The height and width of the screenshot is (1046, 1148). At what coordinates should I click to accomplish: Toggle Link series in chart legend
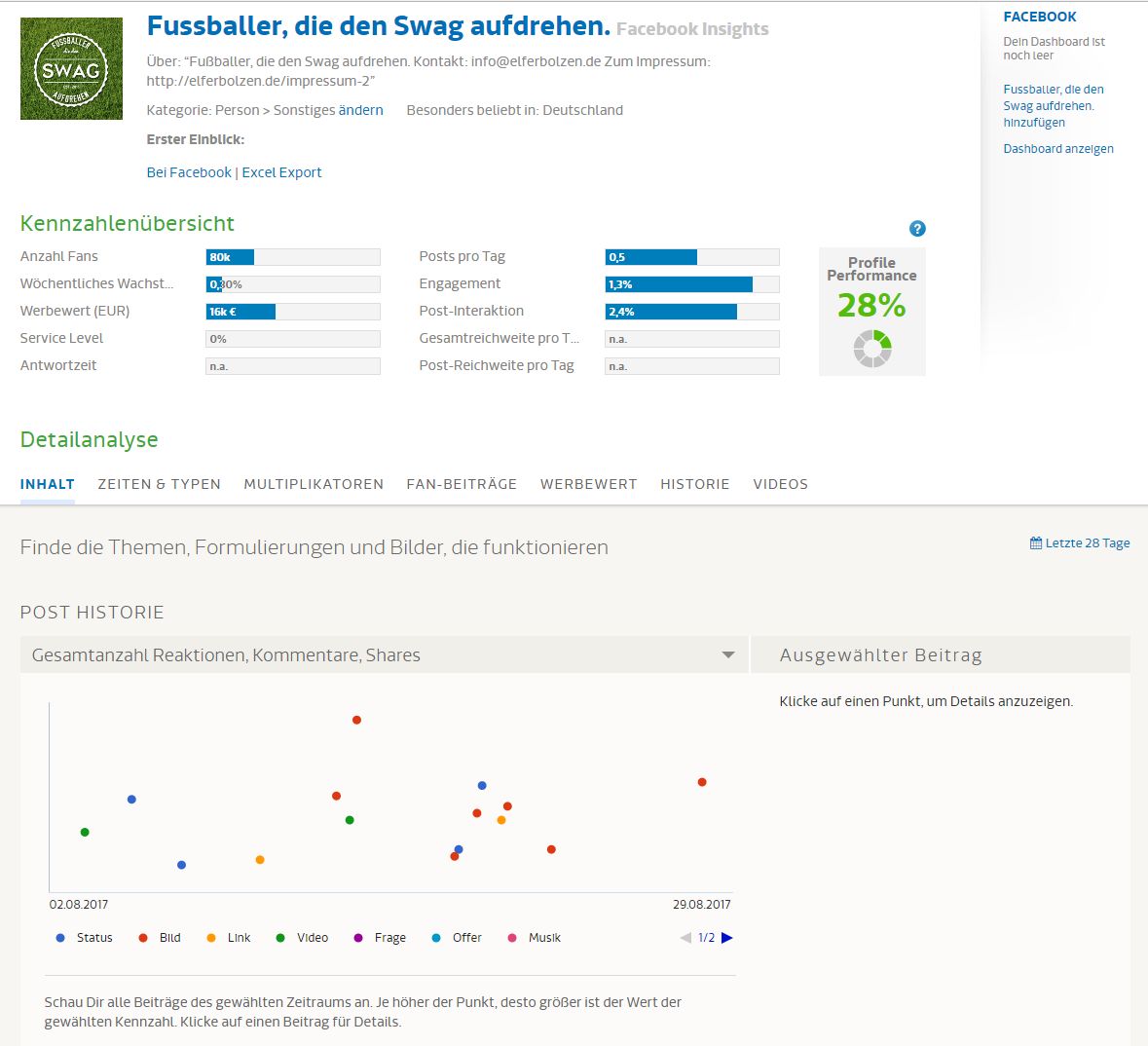pos(230,938)
